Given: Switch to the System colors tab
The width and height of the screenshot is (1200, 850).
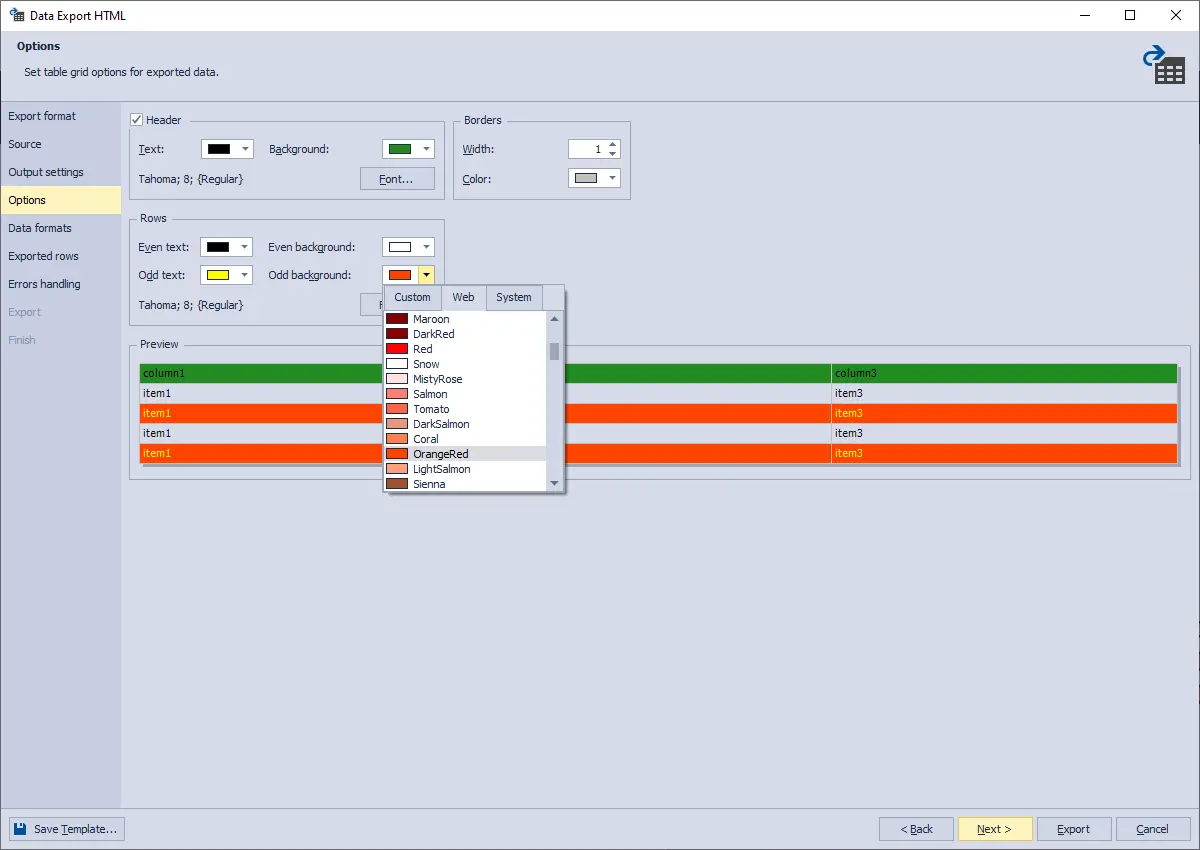Looking at the screenshot, I should pyautogui.click(x=513, y=297).
